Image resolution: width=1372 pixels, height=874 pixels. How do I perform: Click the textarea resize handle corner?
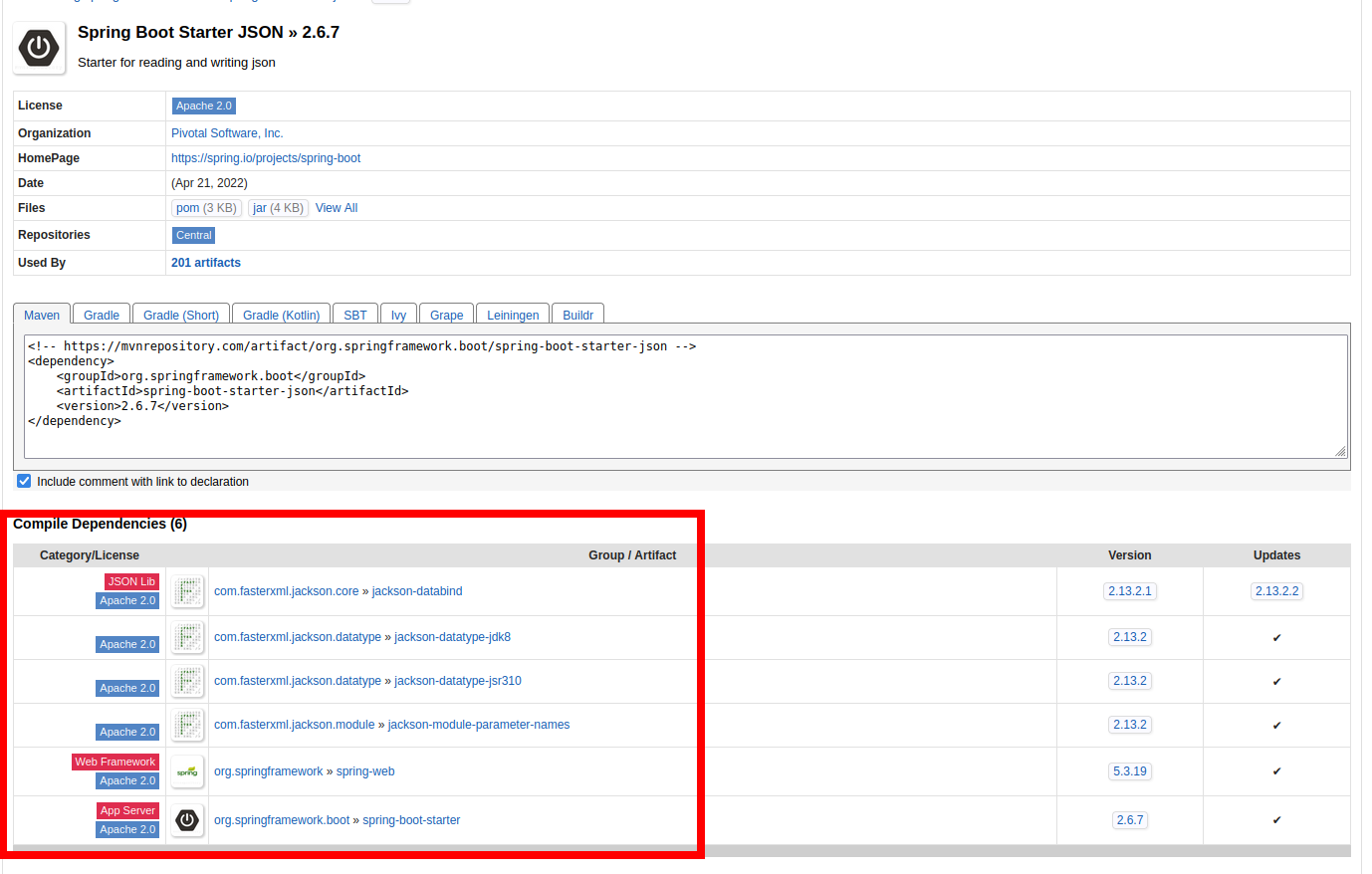[x=1340, y=451]
